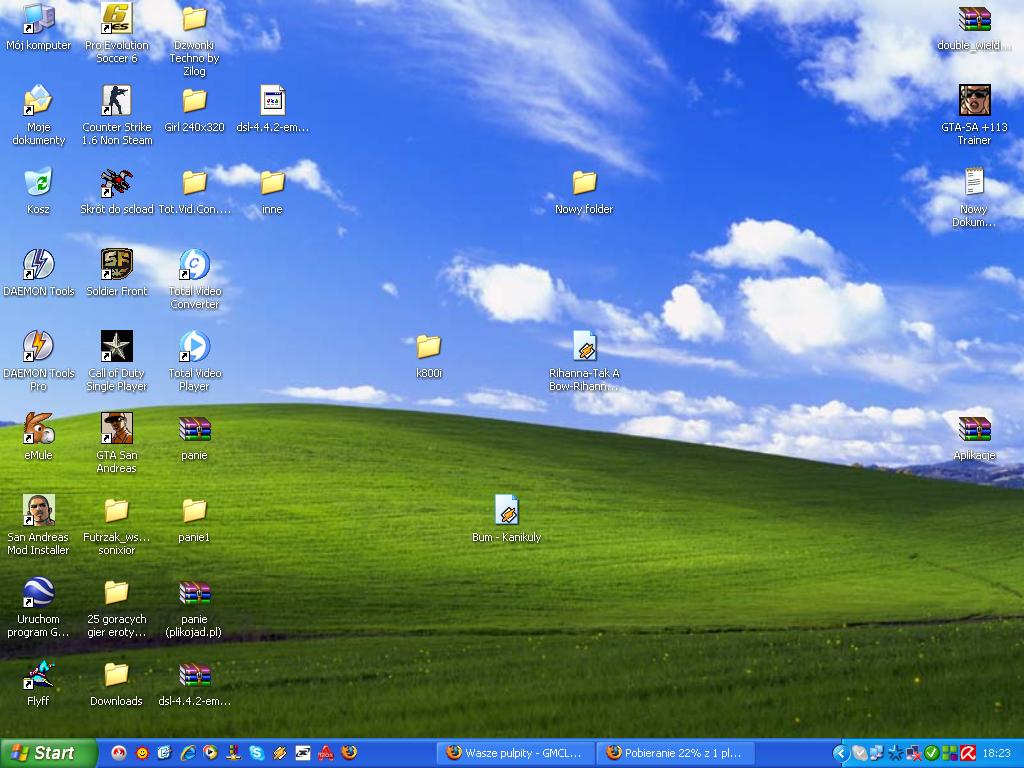This screenshot has height=768, width=1024.
Task: Launch GTA San Andreas shortcut
Action: coord(117,429)
